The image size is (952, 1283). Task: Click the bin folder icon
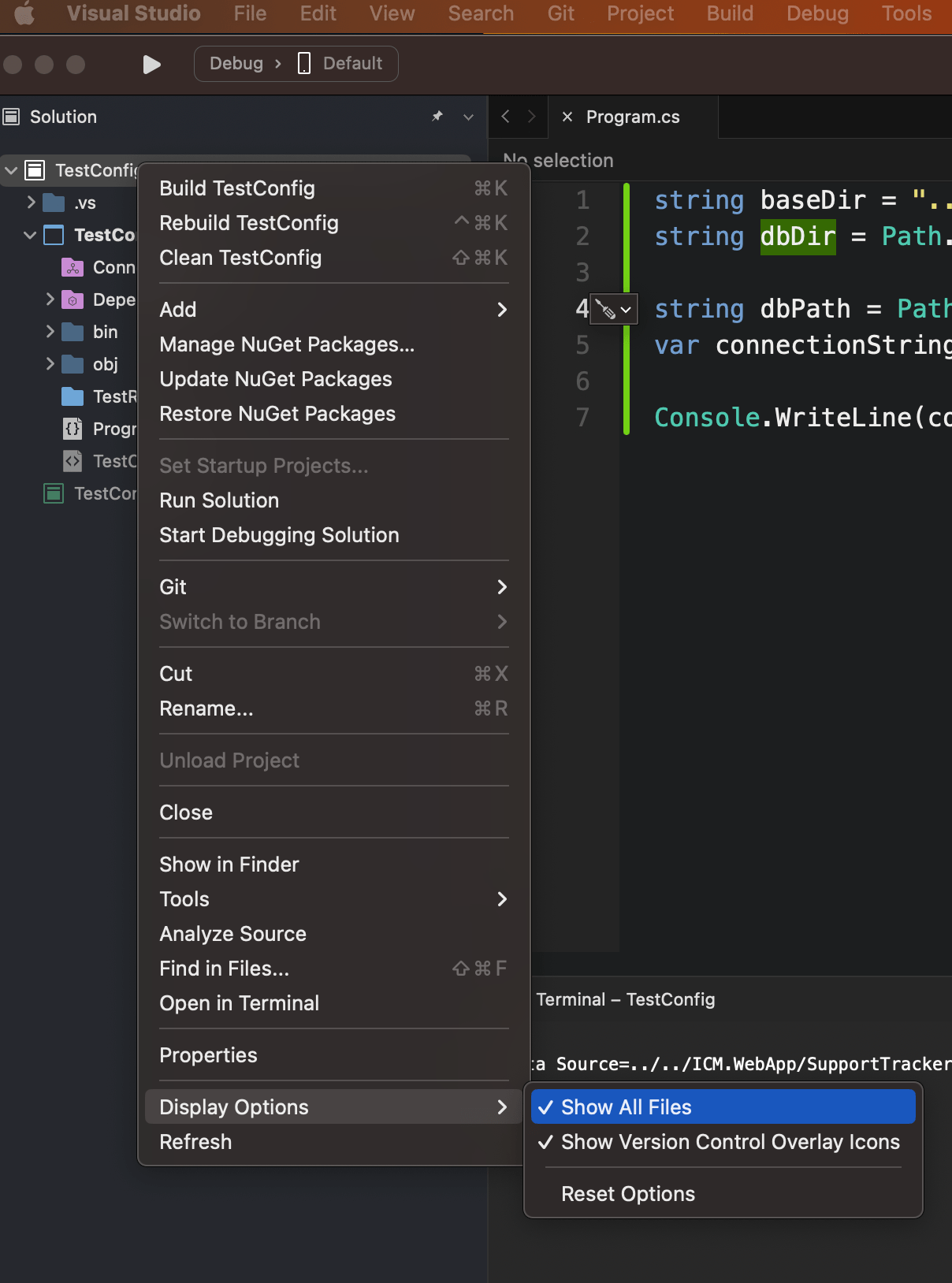73,332
